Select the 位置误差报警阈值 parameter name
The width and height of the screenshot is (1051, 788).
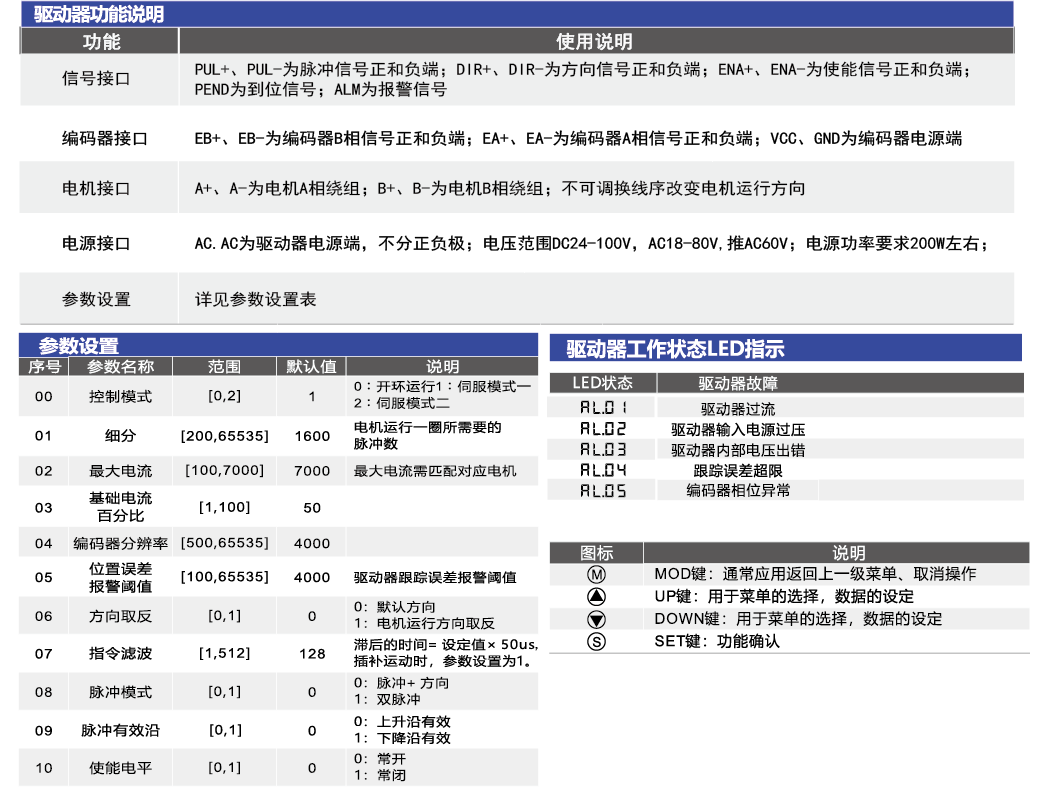pyautogui.click(x=121, y=578)
